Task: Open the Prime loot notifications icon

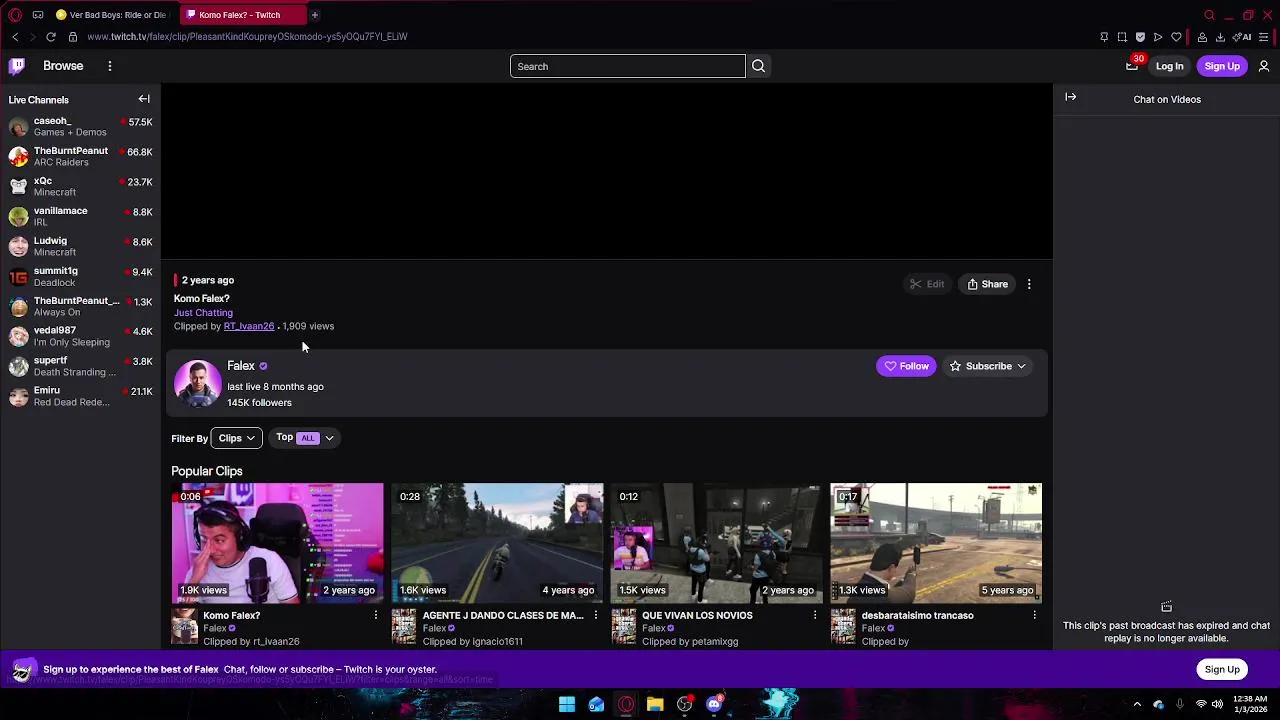Action: point(1132,66)
